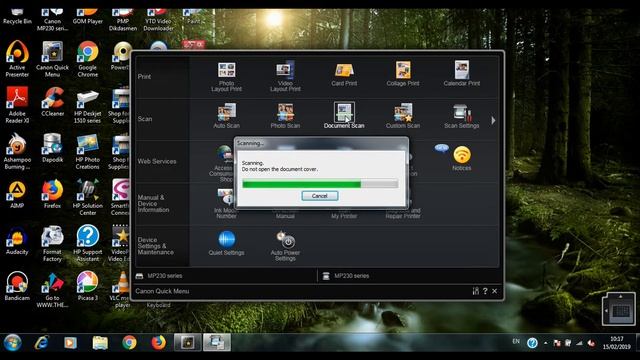This screenshot has width=640, height=360.
Task: Open taskbar clock showing 10:17
Action: 617,342
